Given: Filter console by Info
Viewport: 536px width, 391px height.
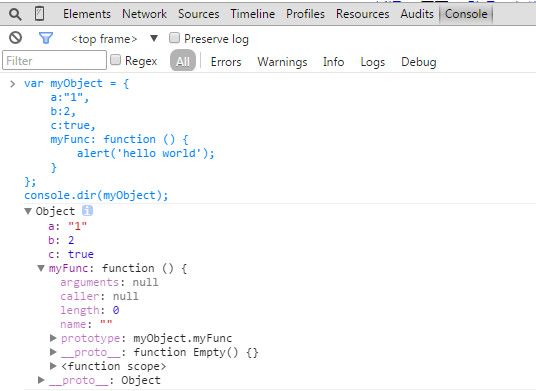Looking at the screenshot, I should tap(334, 62).
